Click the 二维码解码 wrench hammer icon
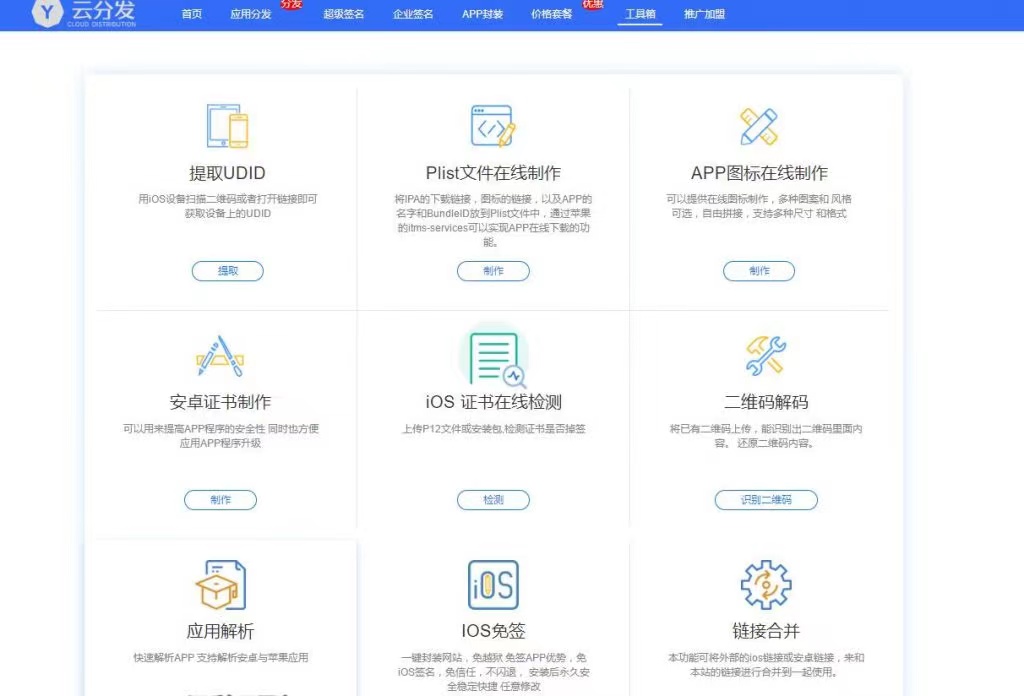 766,356
